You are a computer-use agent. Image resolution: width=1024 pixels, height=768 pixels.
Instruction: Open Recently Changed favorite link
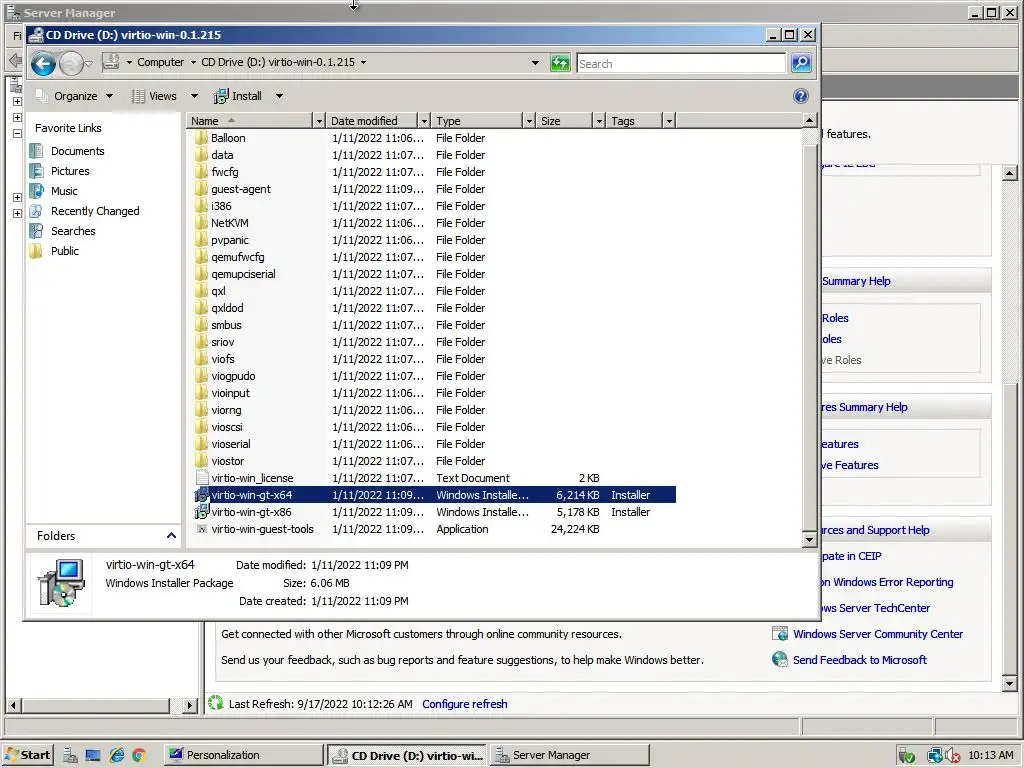[x=95, y=211]
